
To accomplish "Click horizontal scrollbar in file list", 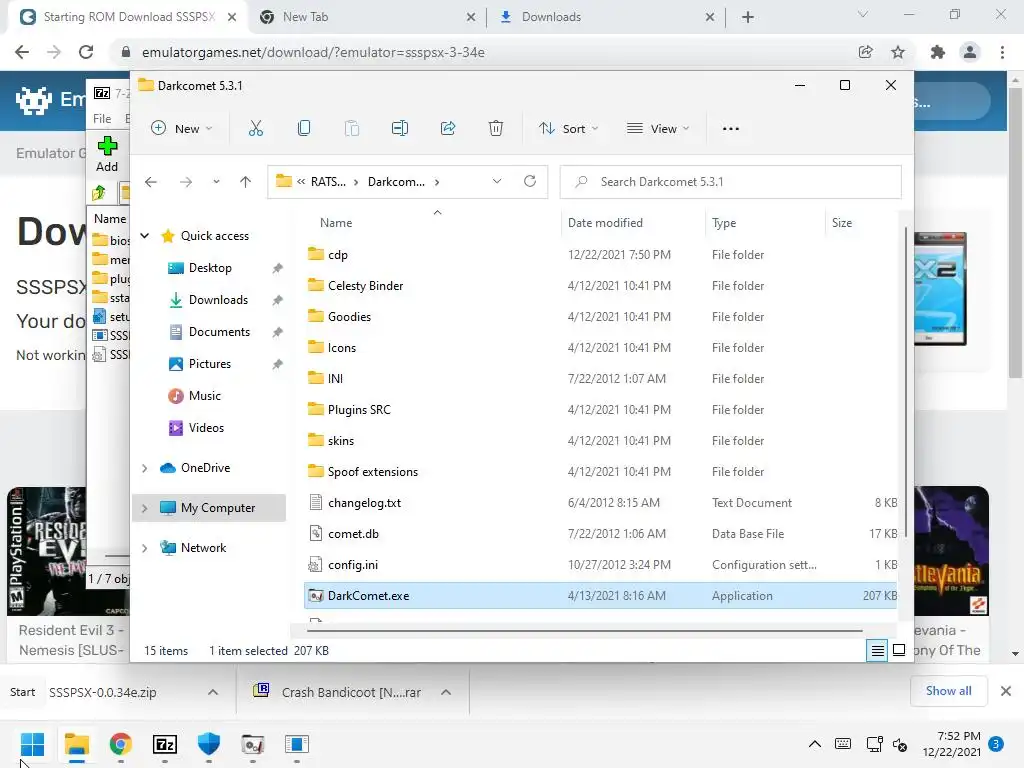I will [x=584, y=631].
